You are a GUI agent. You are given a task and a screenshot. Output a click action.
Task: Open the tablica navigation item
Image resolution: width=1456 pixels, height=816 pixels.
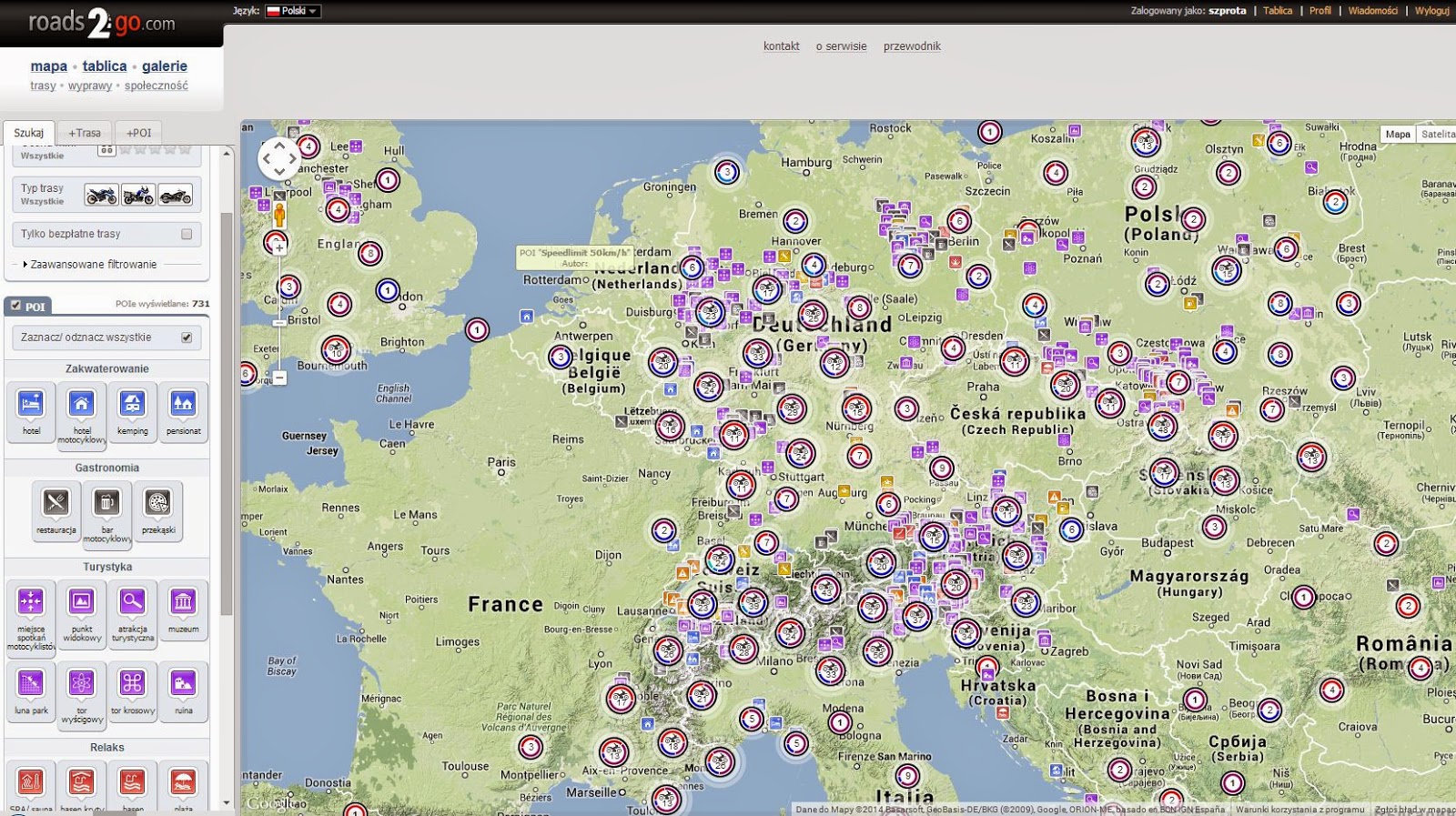[105, 65]
